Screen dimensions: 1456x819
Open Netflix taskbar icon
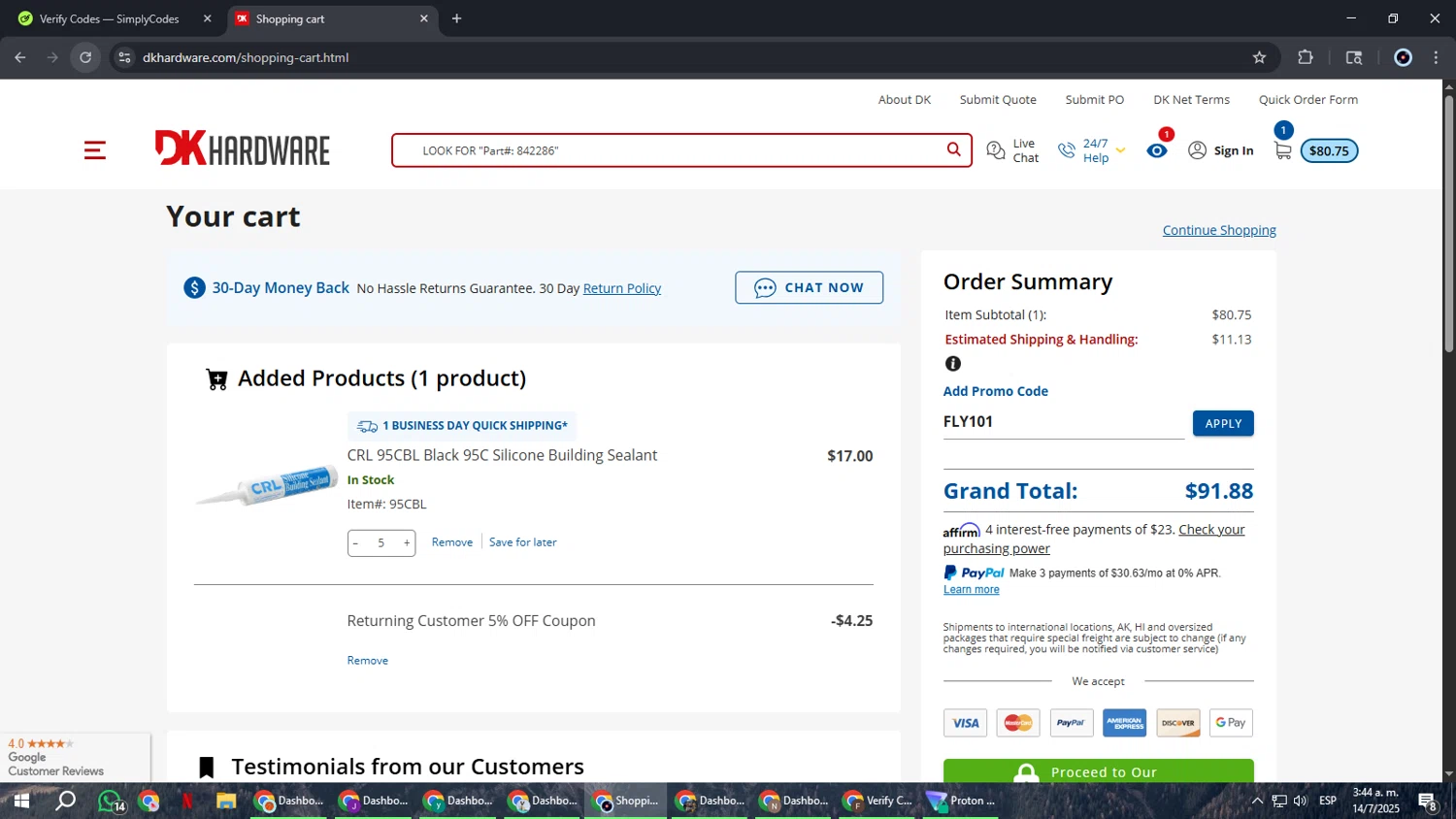(x=186, y=801)
